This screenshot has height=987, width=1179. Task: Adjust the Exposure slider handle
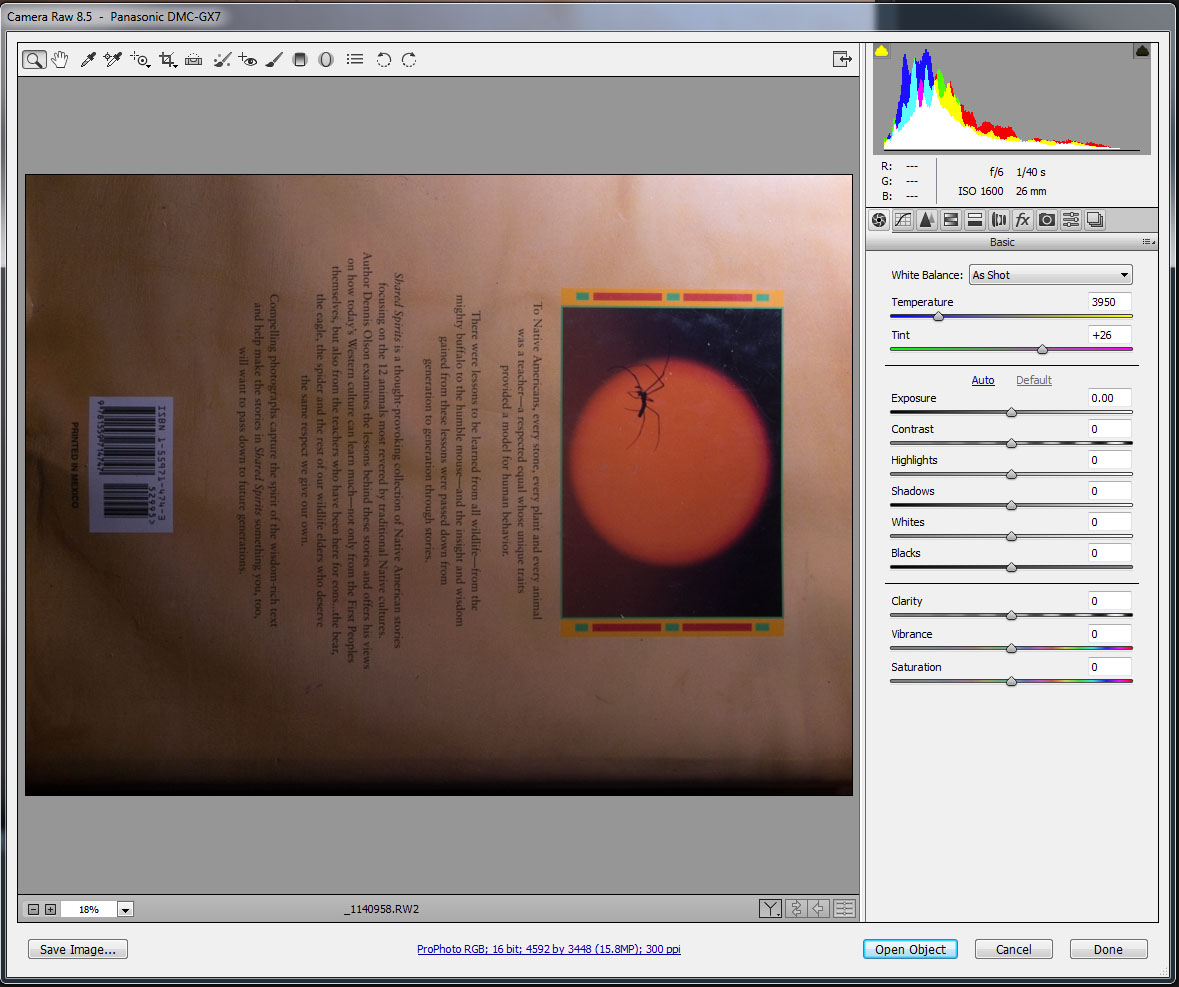coord(1011,413)
